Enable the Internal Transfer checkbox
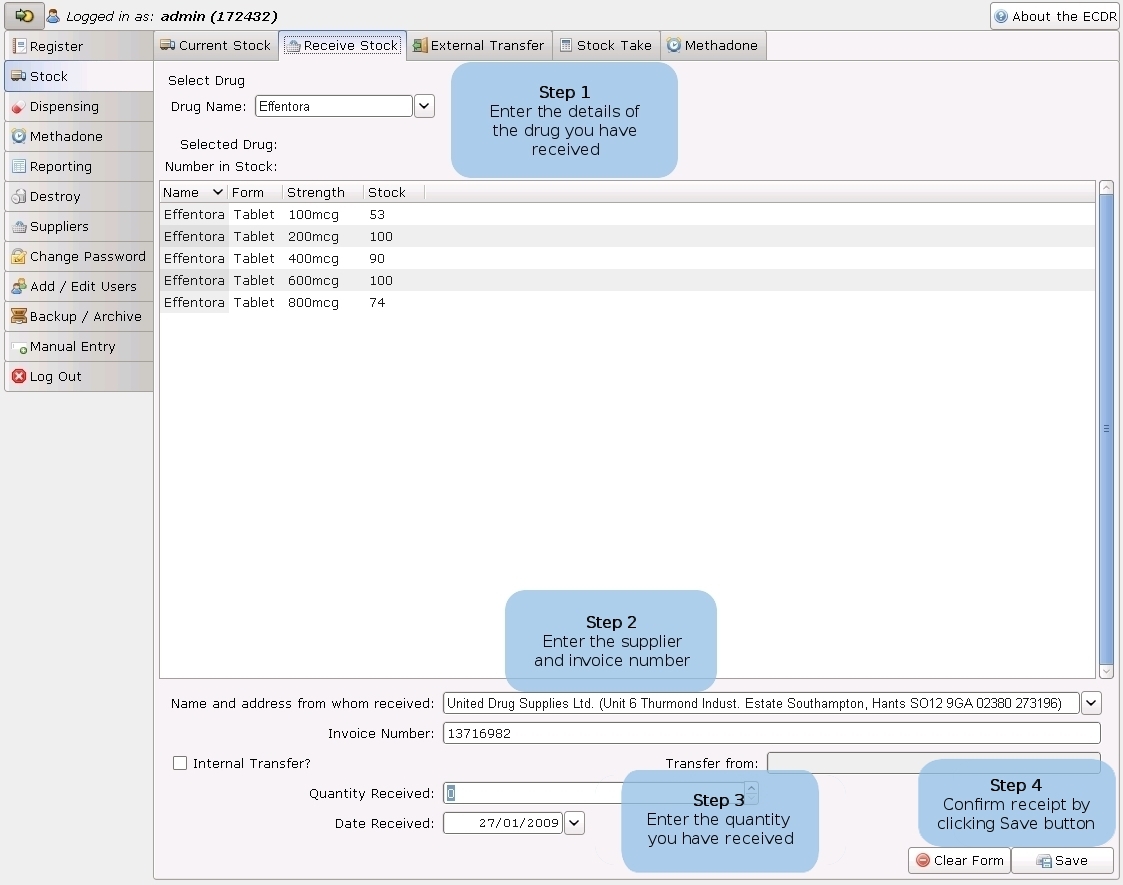This screenshot has width=1123, height=885. point(180,763)
